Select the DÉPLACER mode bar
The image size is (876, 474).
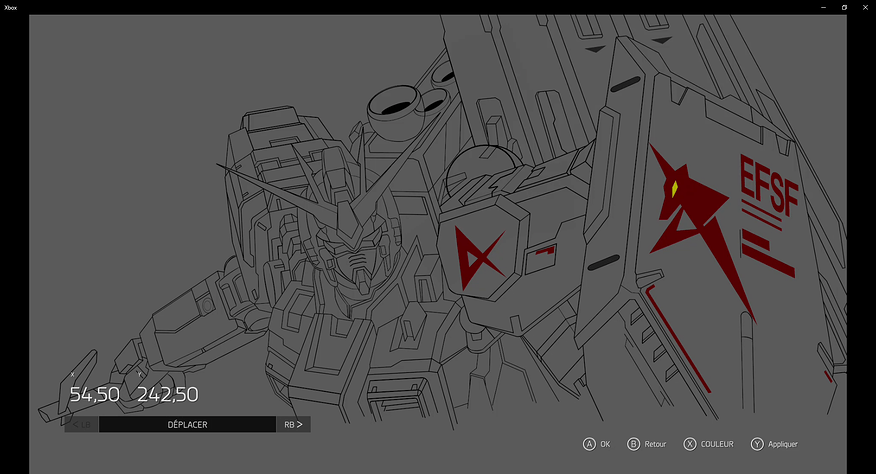click(x=187, y=424)
